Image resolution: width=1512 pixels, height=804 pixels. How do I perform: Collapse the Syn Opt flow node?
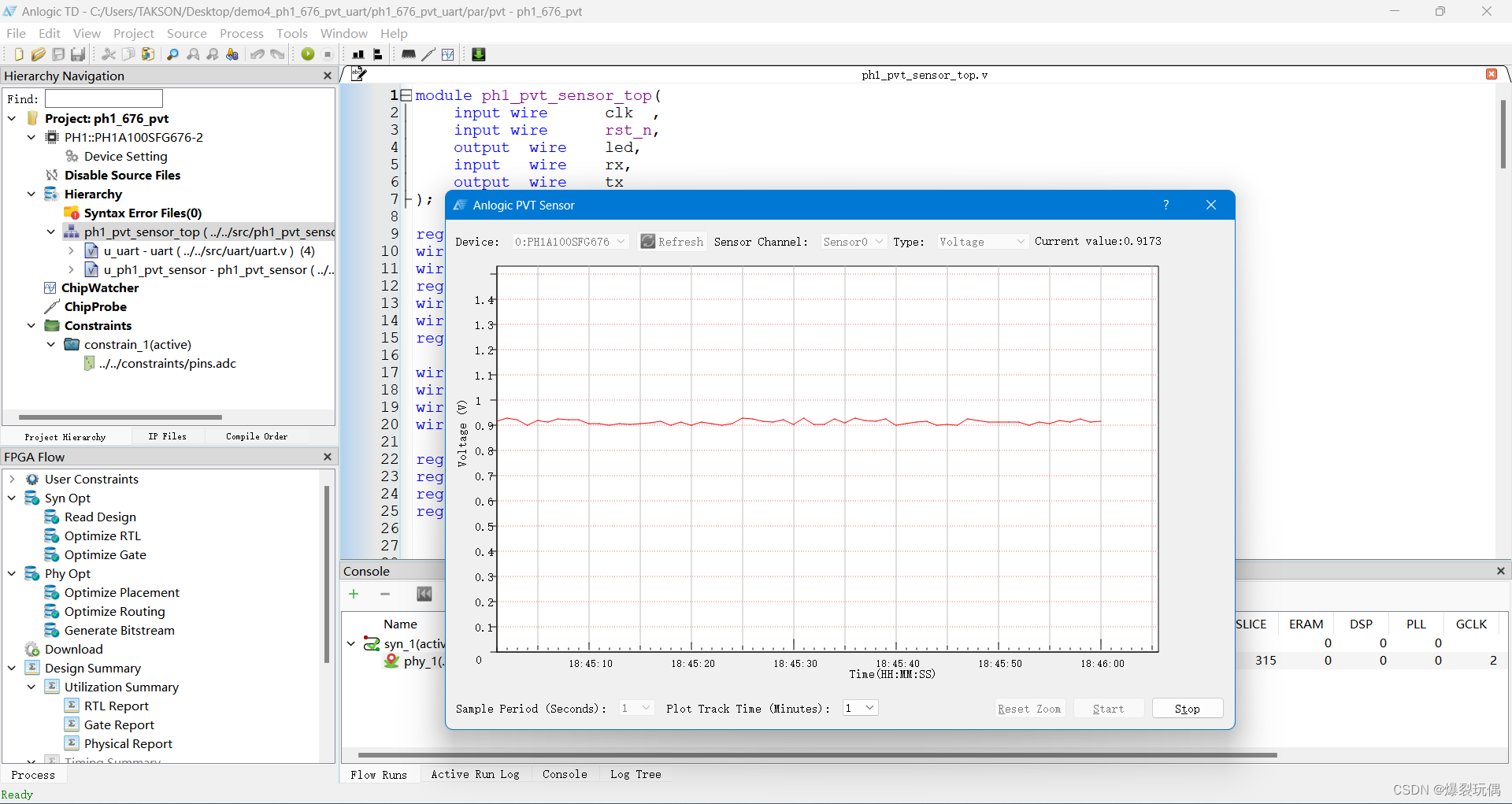pyautogui.click(x=12, y=498)
